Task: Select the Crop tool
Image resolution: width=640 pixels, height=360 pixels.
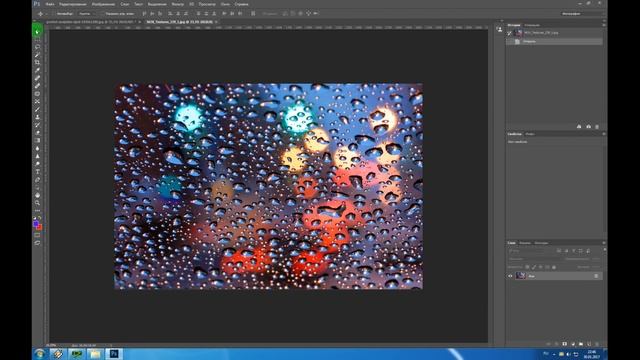Action: click(37, 62)
